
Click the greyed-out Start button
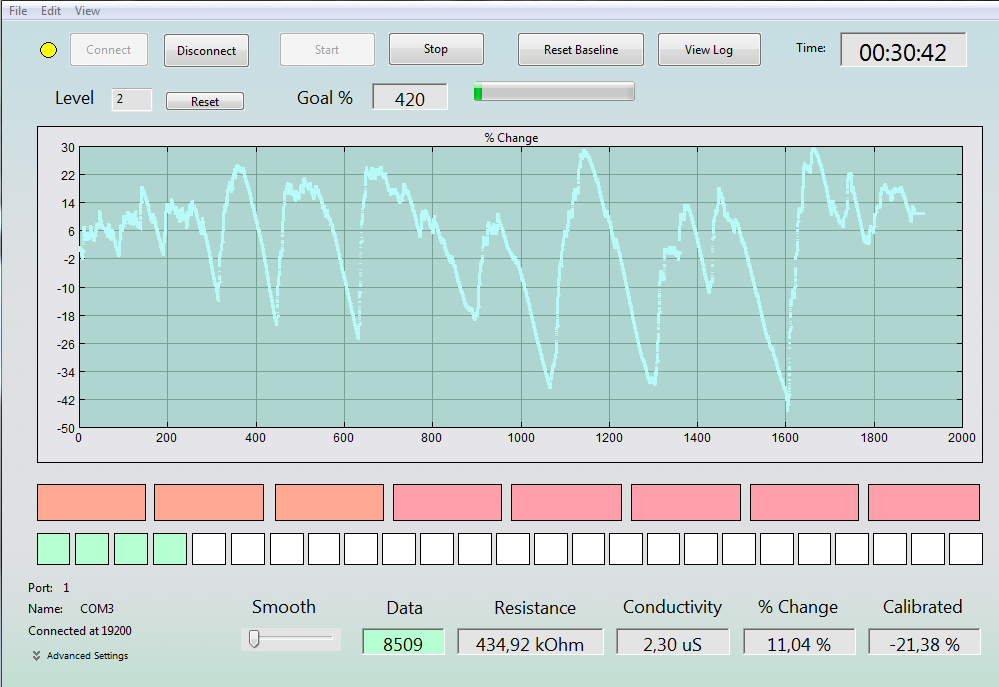pos(327,50)
